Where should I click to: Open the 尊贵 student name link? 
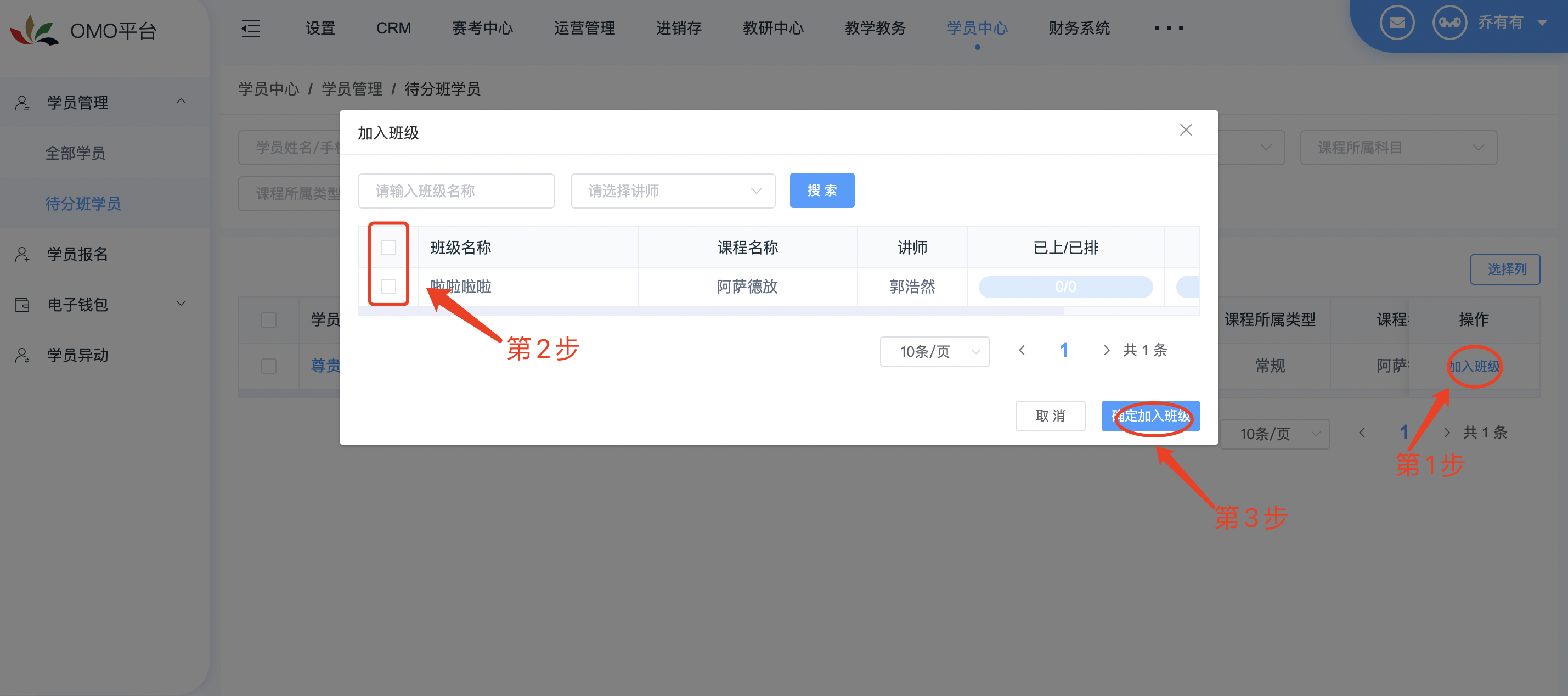(x=326, y=366)
